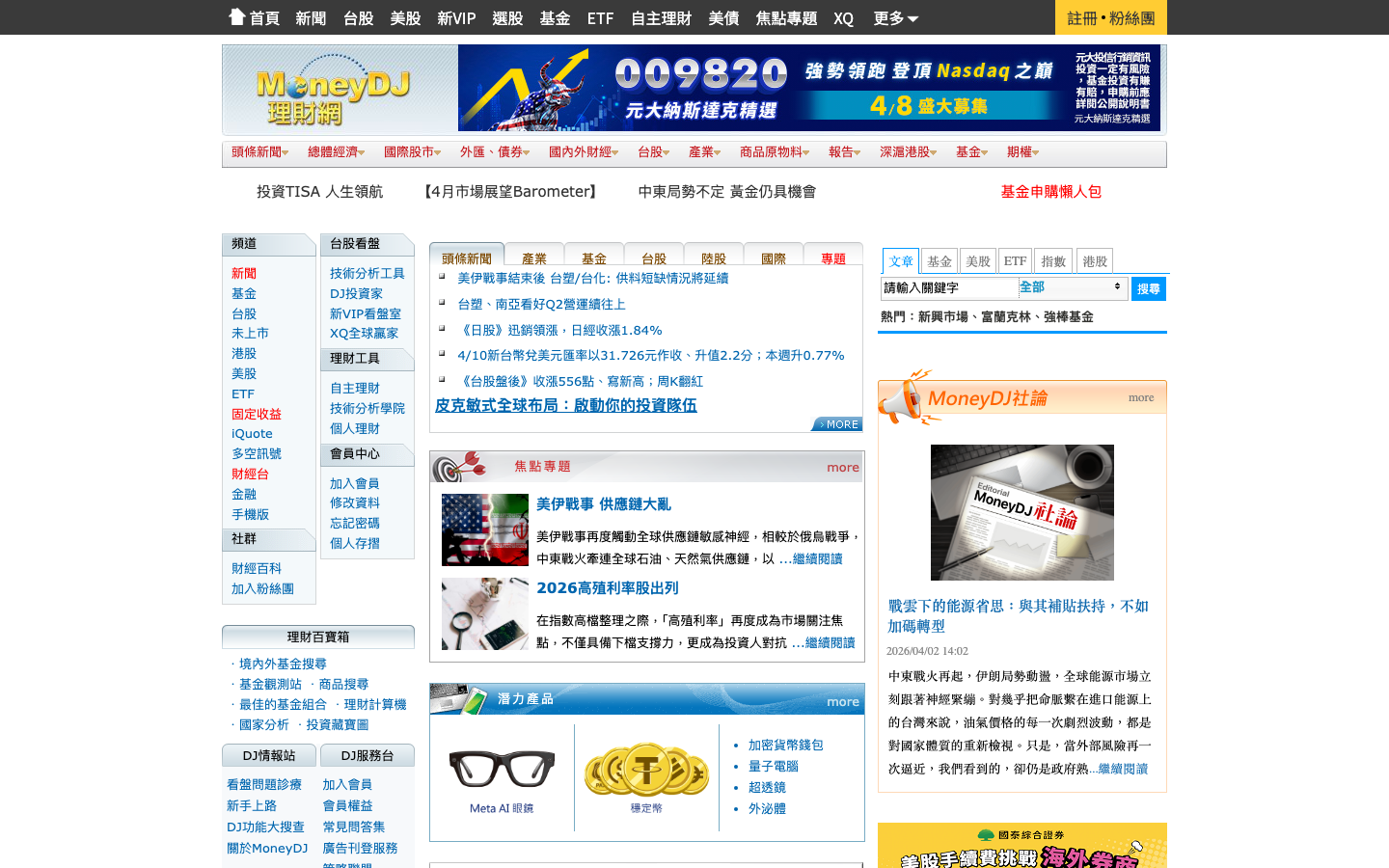Select the 文章 search tab
The width and height of the screenshot is (1389, 868).
pos(901,260)
